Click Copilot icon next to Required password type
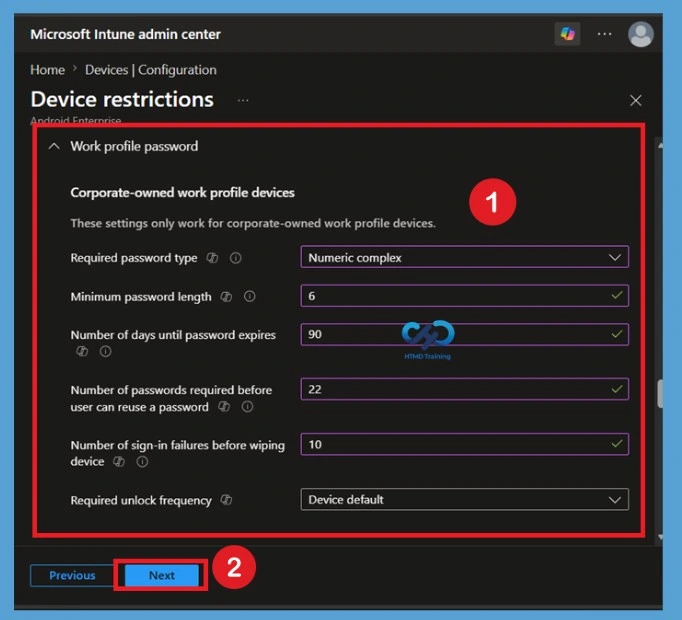Viewport: 682px width, 620px height. pyautogui.click(x=212, y=258)
